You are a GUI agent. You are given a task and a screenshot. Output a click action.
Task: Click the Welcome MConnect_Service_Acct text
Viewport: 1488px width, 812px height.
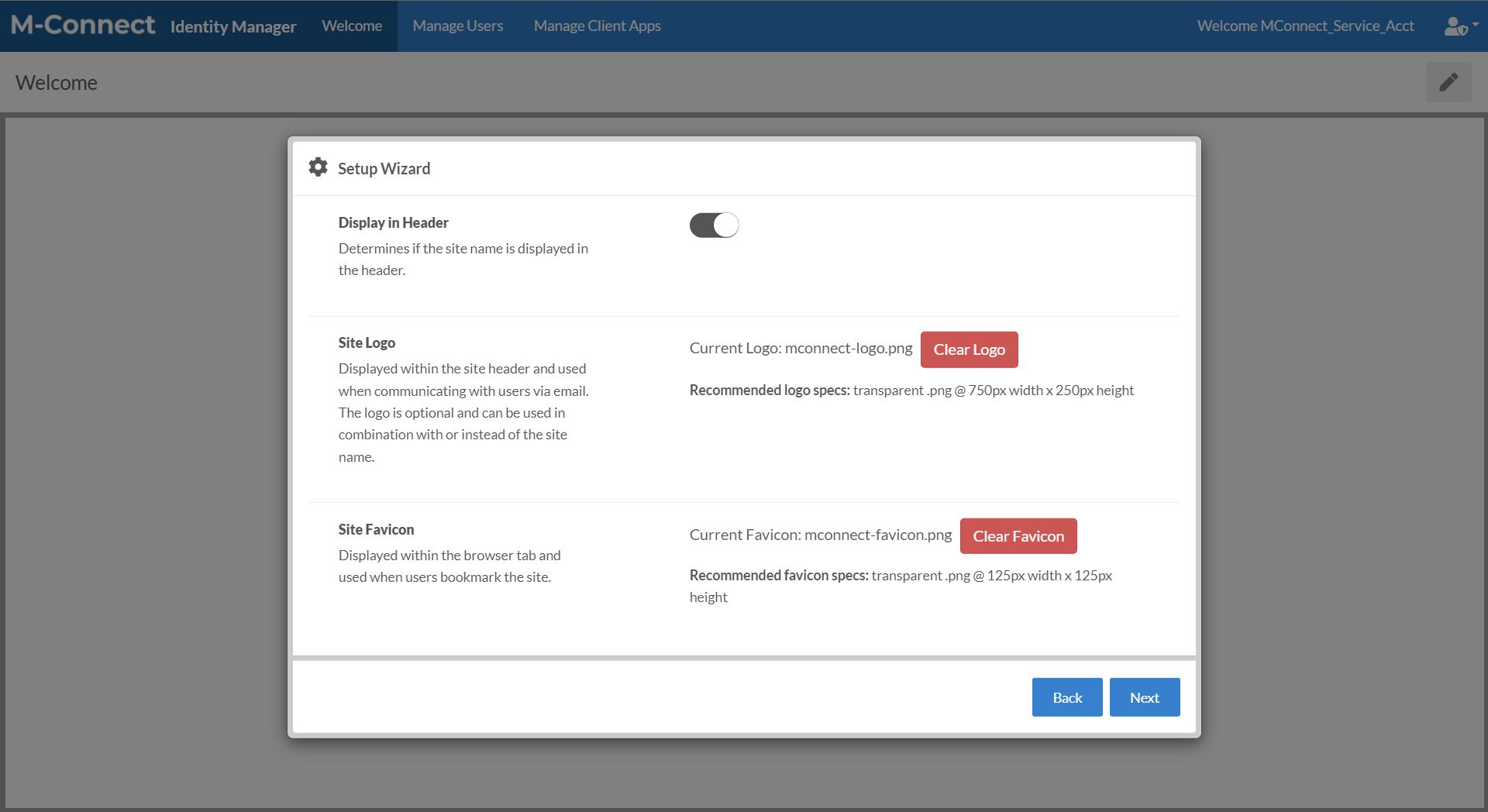point(1305,26)
